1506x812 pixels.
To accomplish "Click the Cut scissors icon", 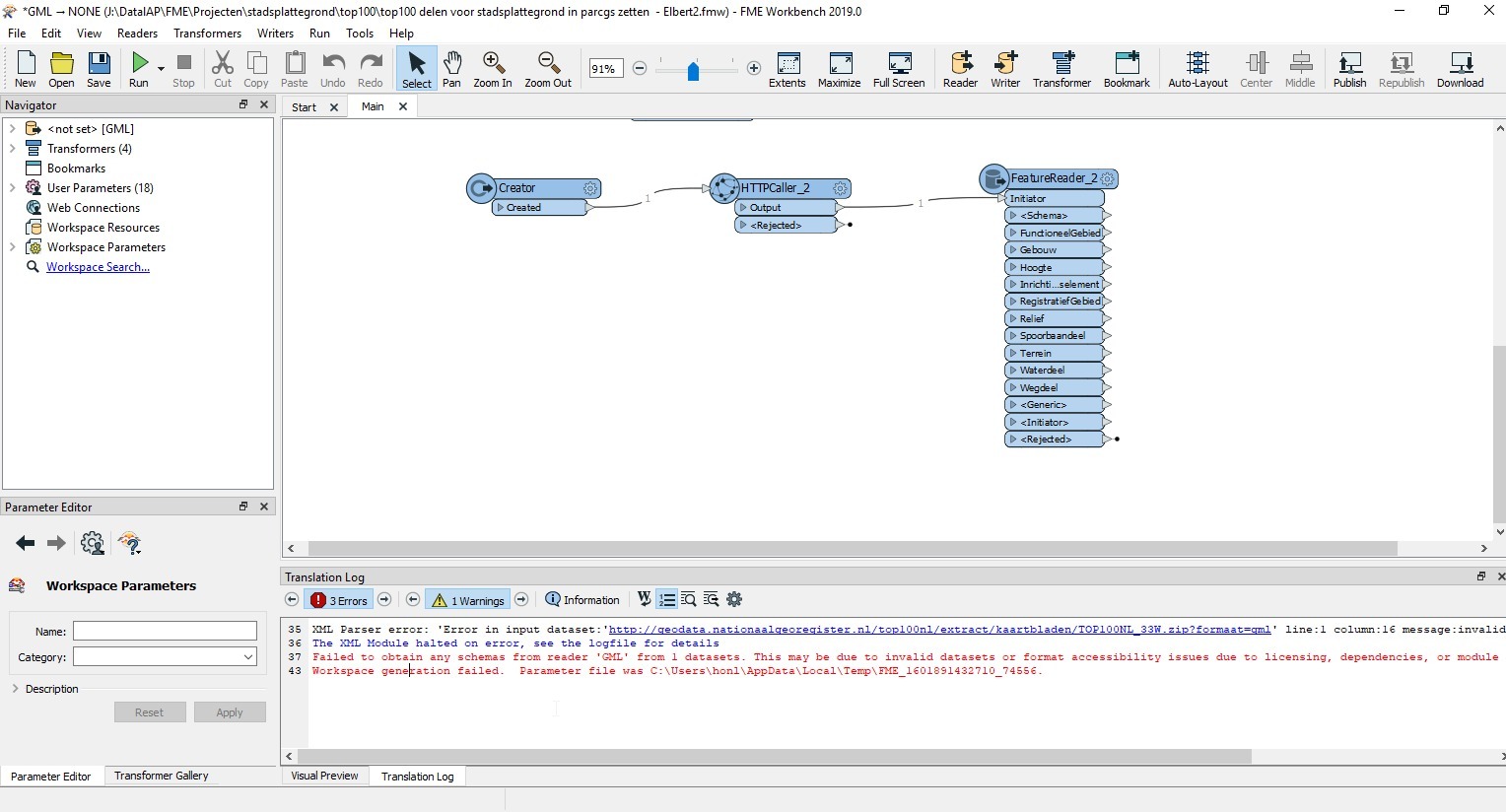I will point(223,69).
